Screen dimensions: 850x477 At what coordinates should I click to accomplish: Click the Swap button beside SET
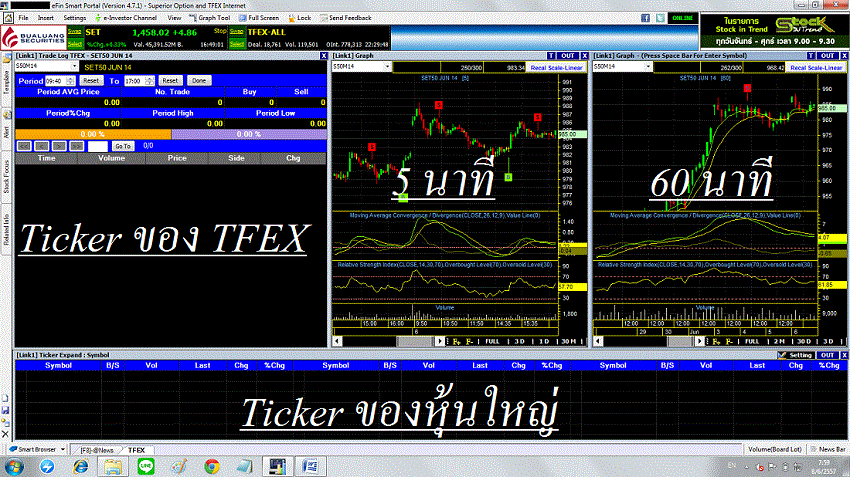[75, 31]
